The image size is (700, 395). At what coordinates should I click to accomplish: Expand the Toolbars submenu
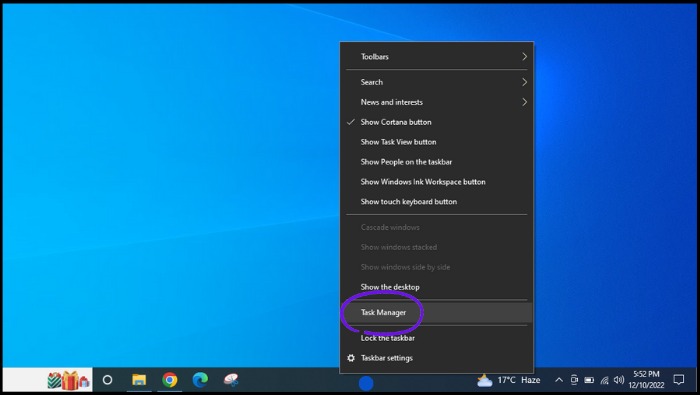(437, 57)
